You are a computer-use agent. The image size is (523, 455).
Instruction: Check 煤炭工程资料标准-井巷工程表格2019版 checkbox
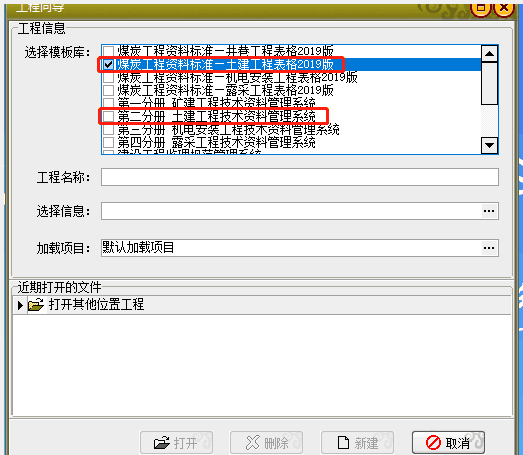coord(108,51)
